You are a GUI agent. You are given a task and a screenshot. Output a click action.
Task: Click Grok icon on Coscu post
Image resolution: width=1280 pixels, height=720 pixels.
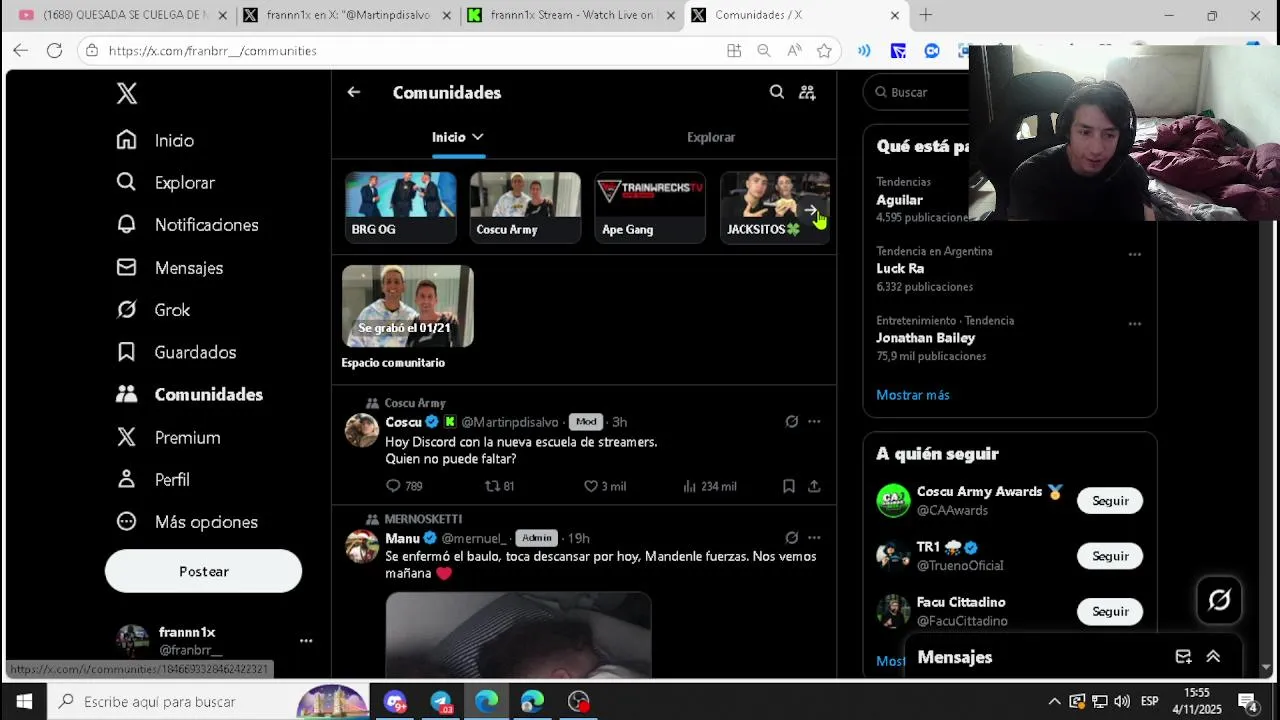pyautogui.click(x=792, y=422)
